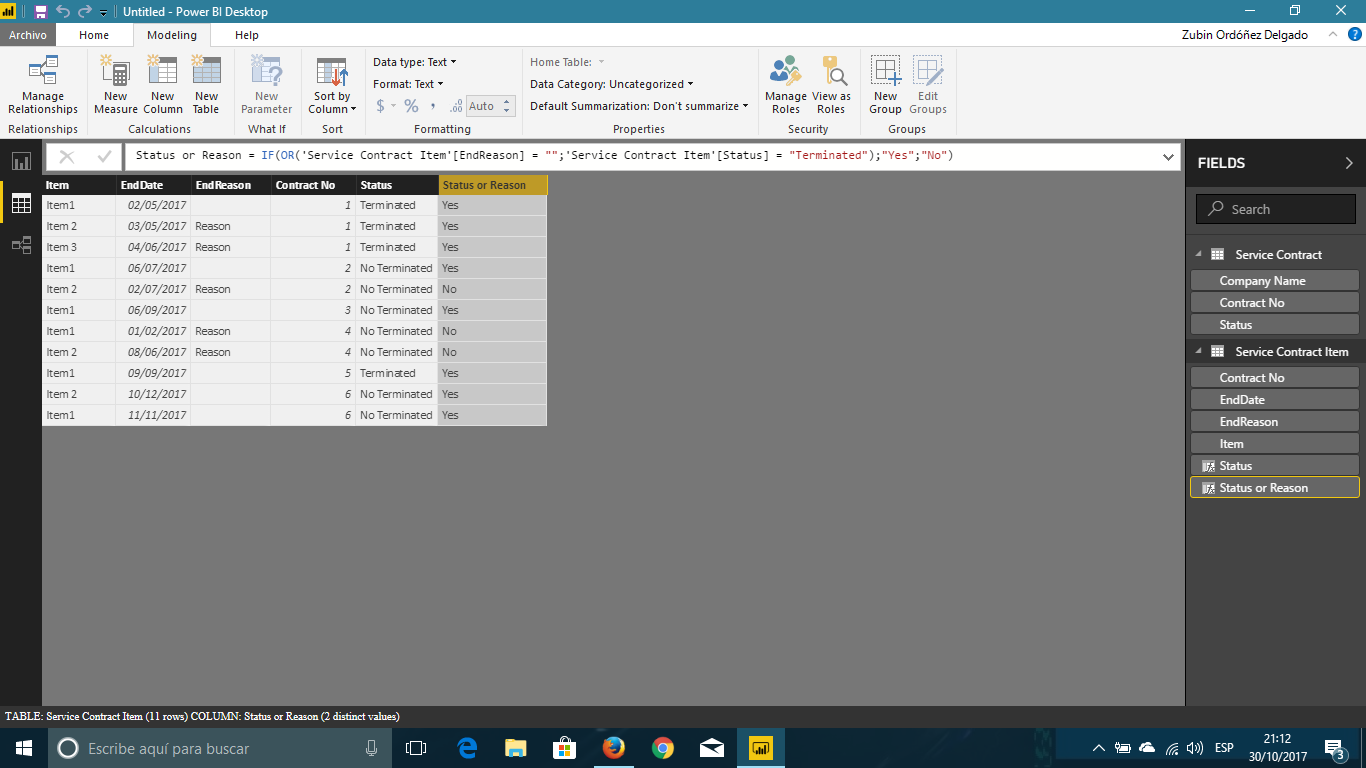The height and width of the screenshot is (768, 1366).
Task: Collapse Service Contract Item table in Fields
Action: [x=1199, y=351]
